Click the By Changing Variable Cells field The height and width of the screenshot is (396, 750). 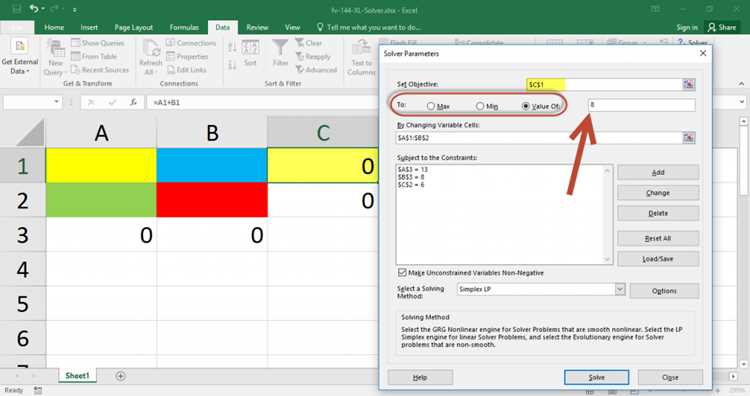(x=539, y=138)
